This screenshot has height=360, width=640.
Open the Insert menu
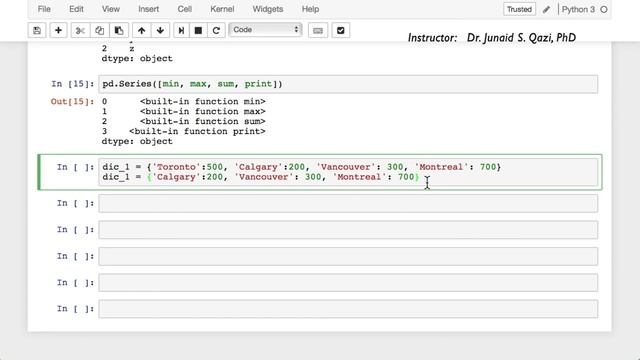coord(149,9)
